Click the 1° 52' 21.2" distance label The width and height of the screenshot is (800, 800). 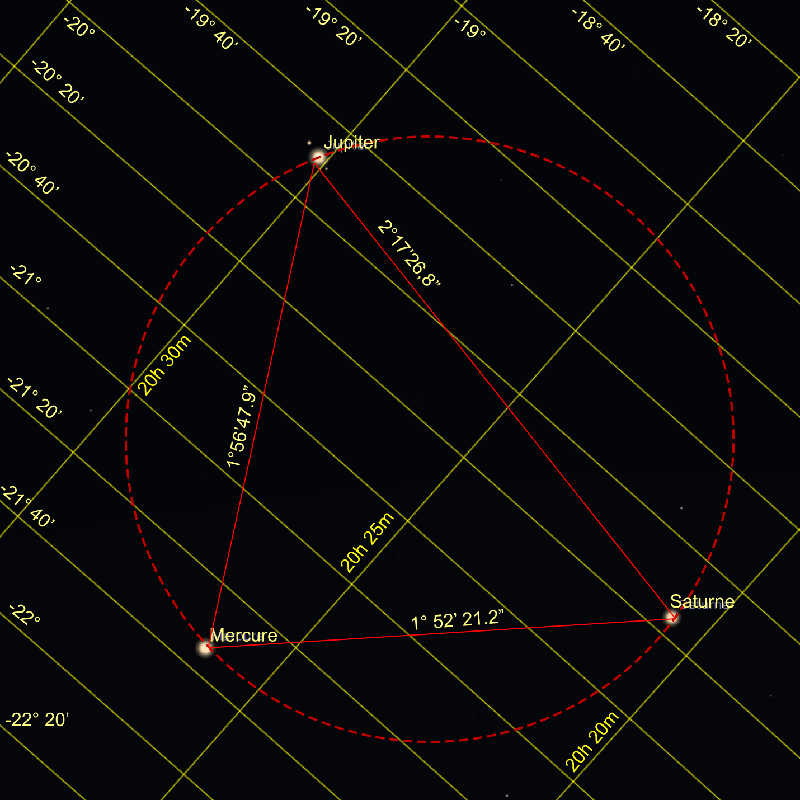click(457, 621)
